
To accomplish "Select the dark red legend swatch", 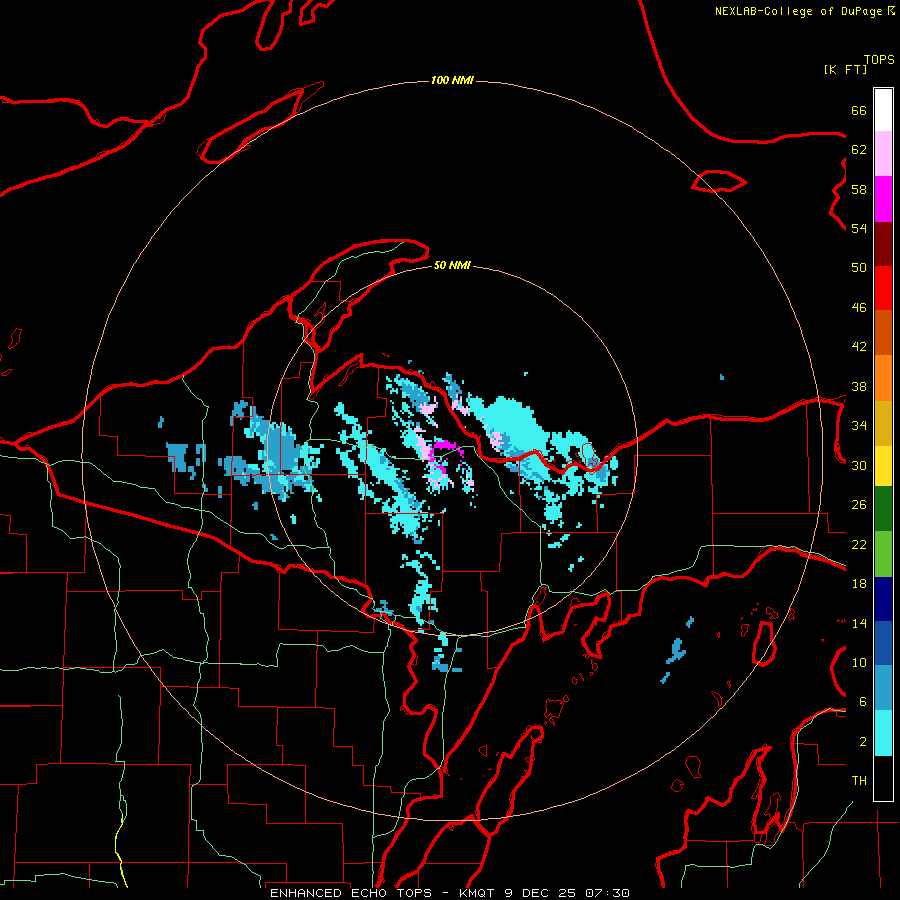I will pos(883,244).
